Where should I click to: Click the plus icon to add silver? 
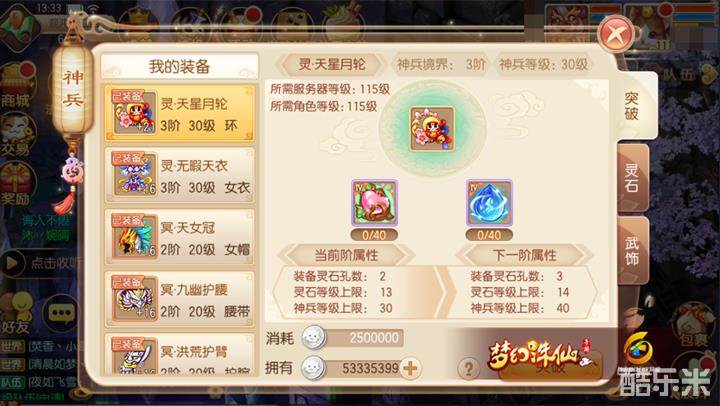[x=410, y=368]
